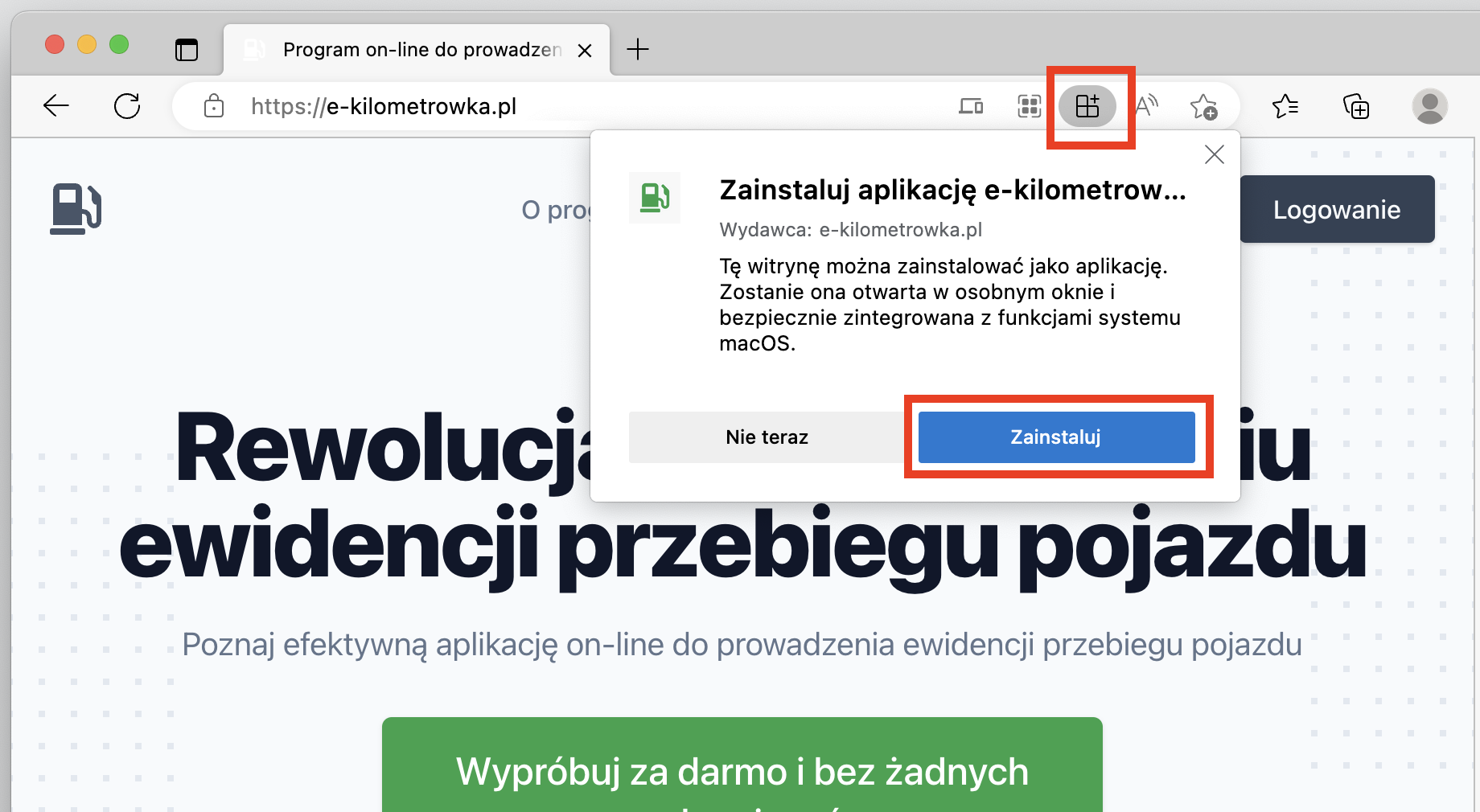Click the fuel pump site logo
The width and height of the screenshot is (1480, 812).
(x=76, y=209)
